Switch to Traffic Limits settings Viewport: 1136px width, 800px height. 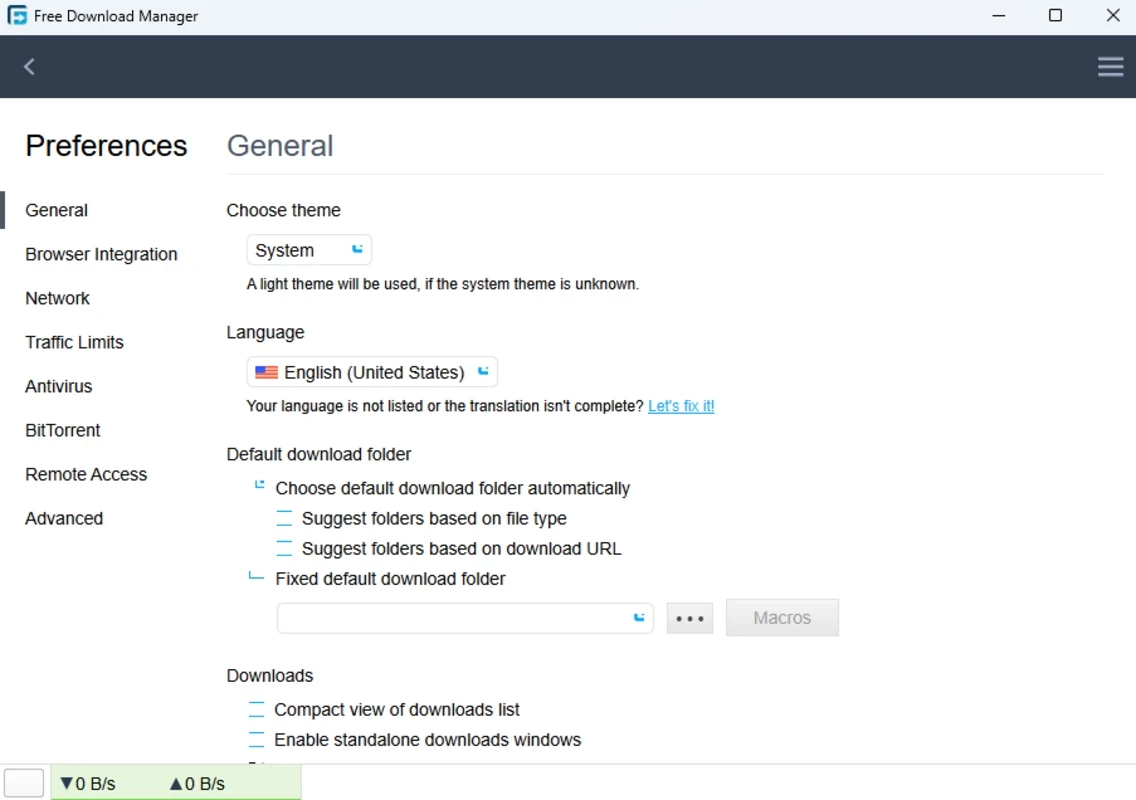[x=74, y=342]
